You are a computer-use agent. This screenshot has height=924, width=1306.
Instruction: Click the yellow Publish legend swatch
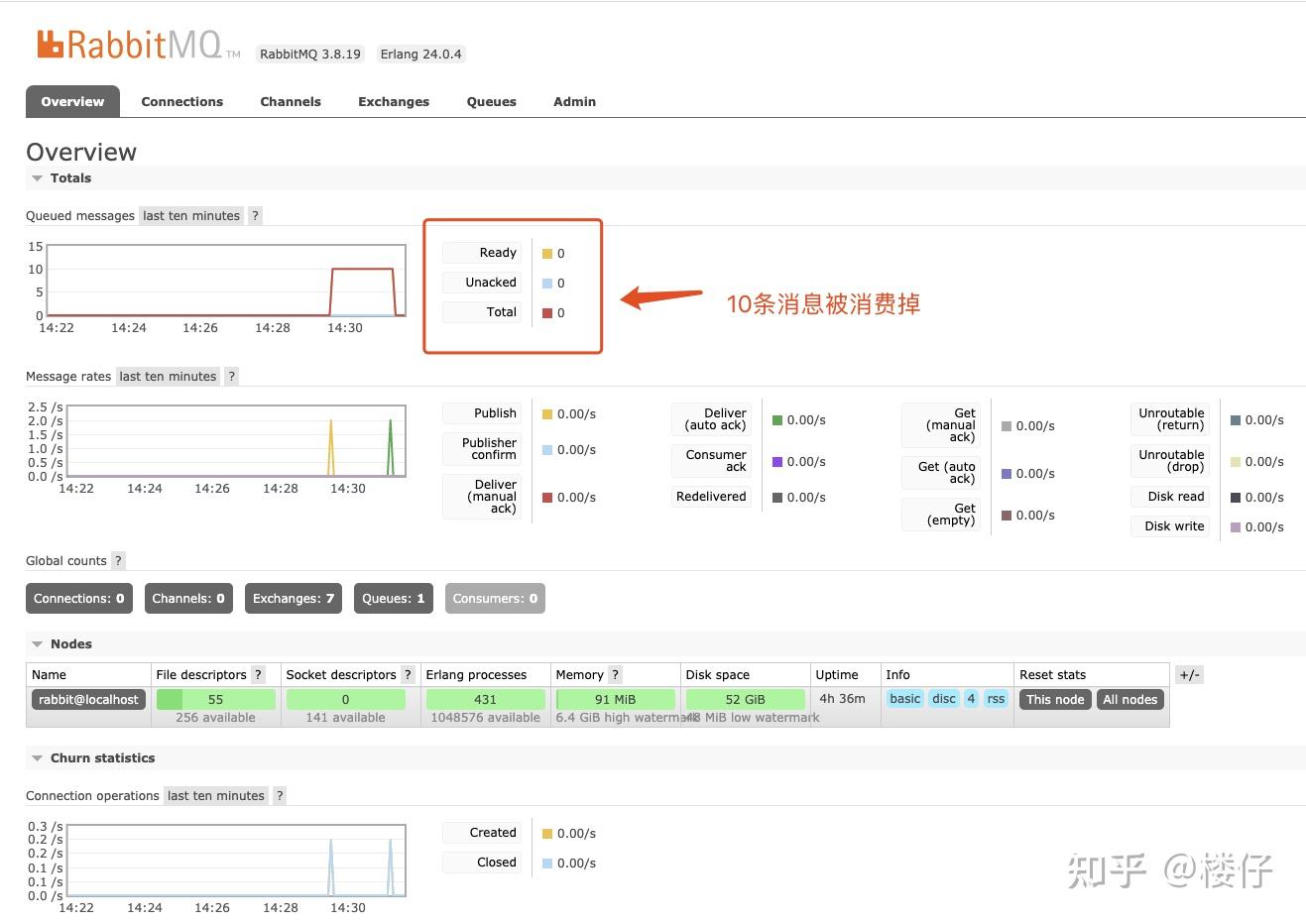click(547, 413)
